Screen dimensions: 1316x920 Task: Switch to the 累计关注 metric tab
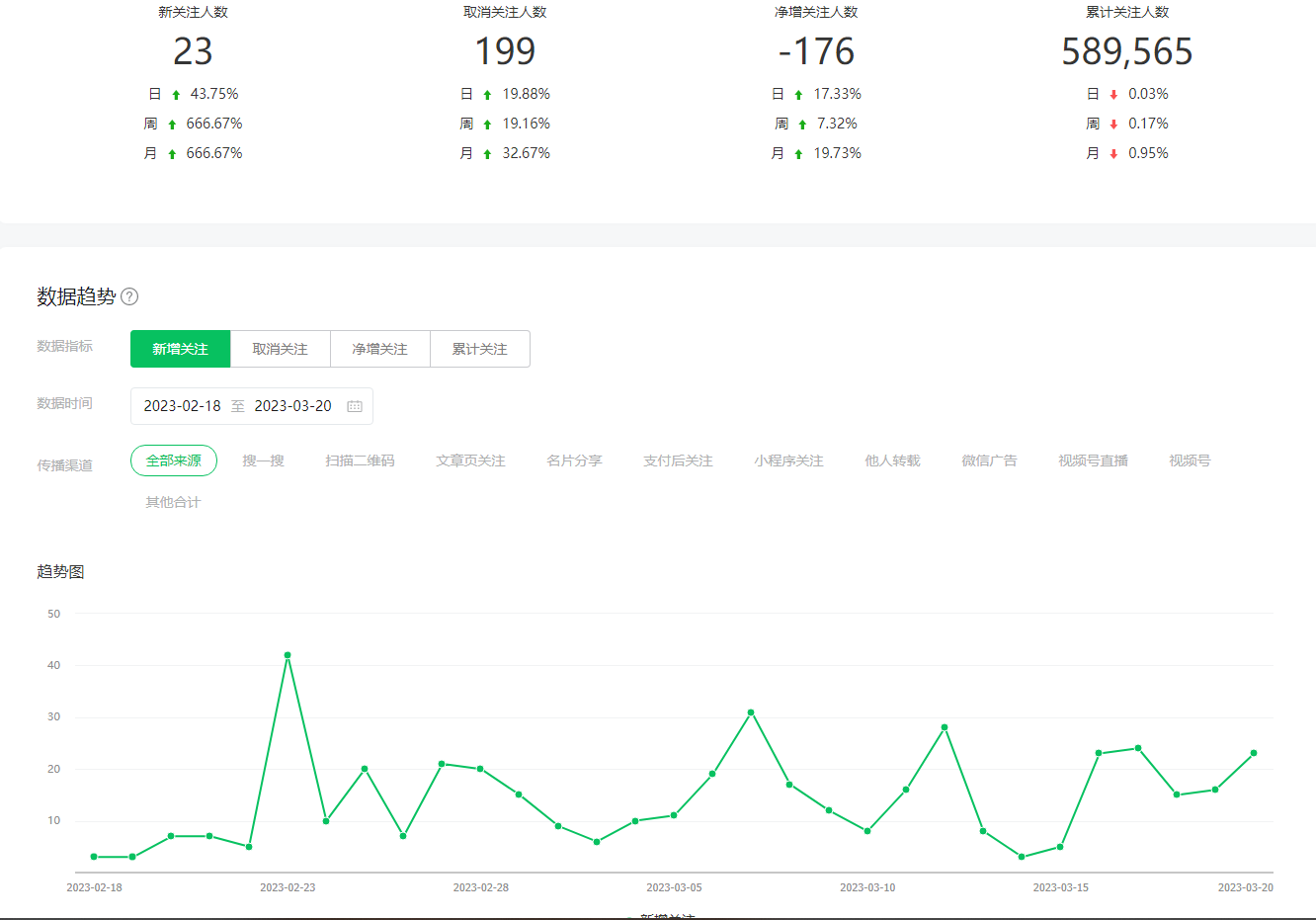tap(479, 349)
